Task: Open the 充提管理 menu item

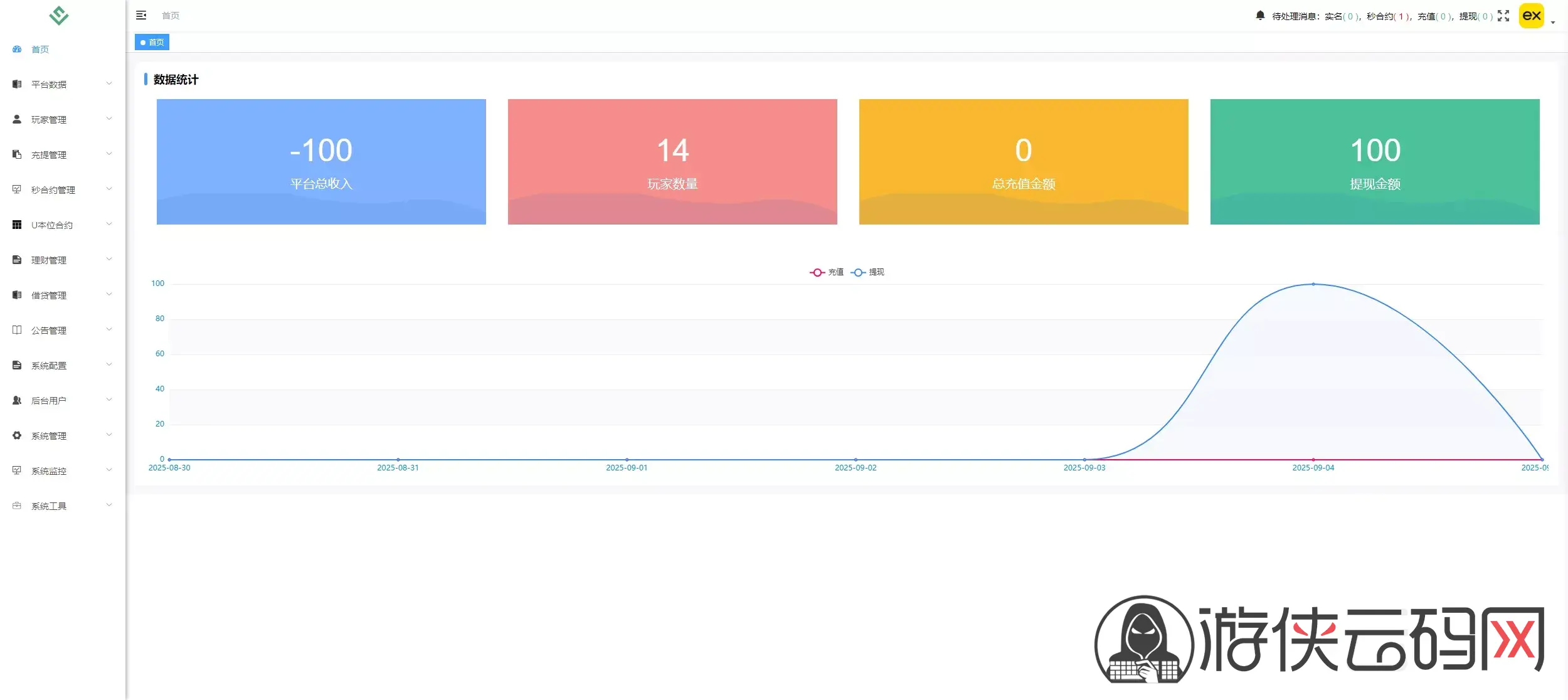Action: coord(49,154)
